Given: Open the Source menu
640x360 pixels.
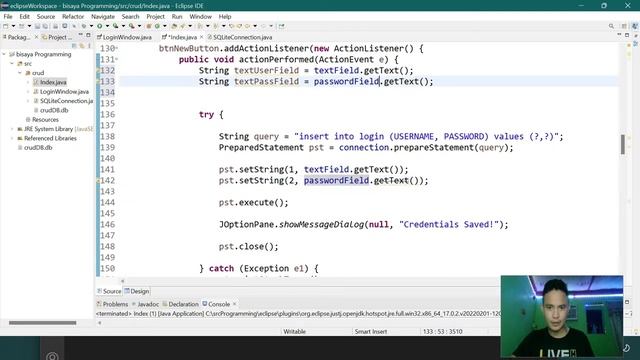Looking at the screenshot, I should [46, 16].
